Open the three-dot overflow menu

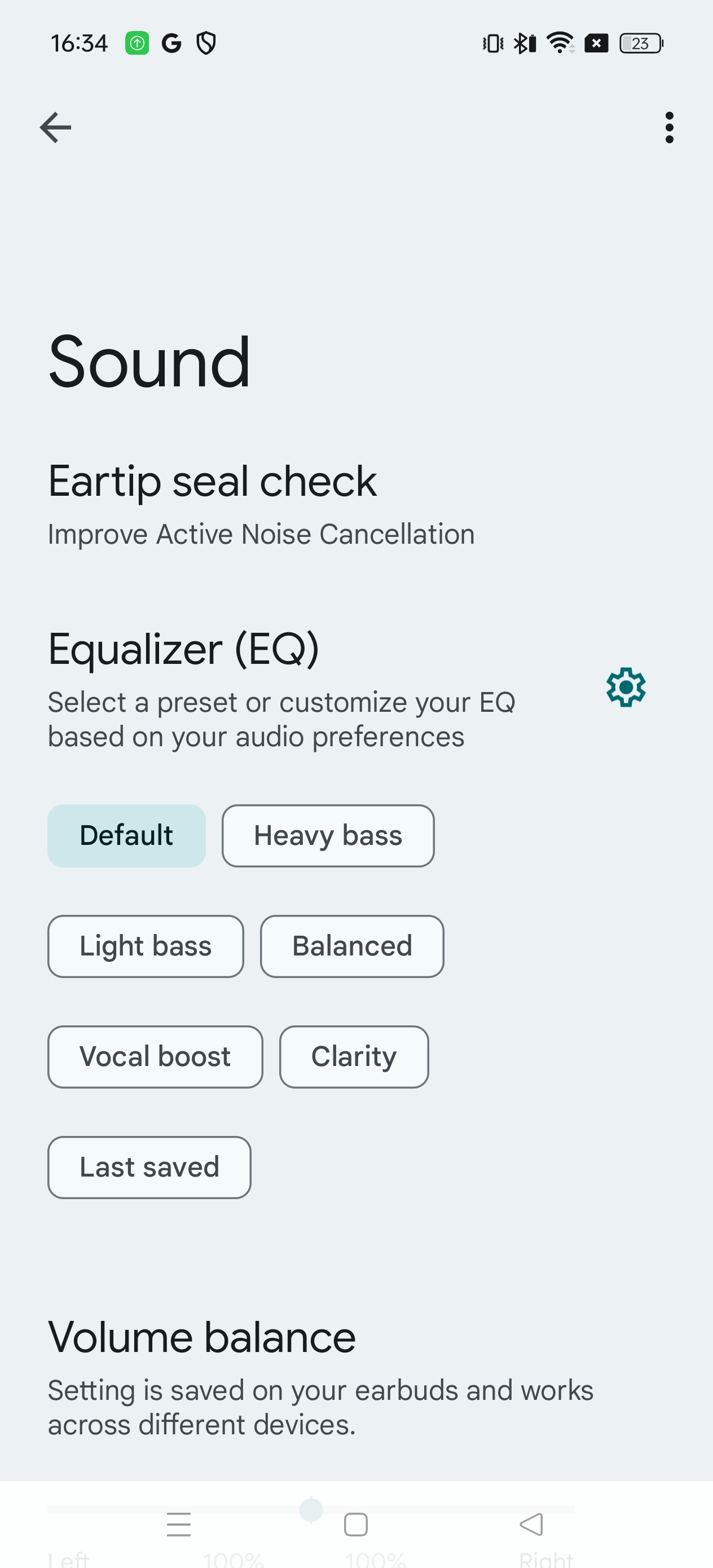pos(669,128)
